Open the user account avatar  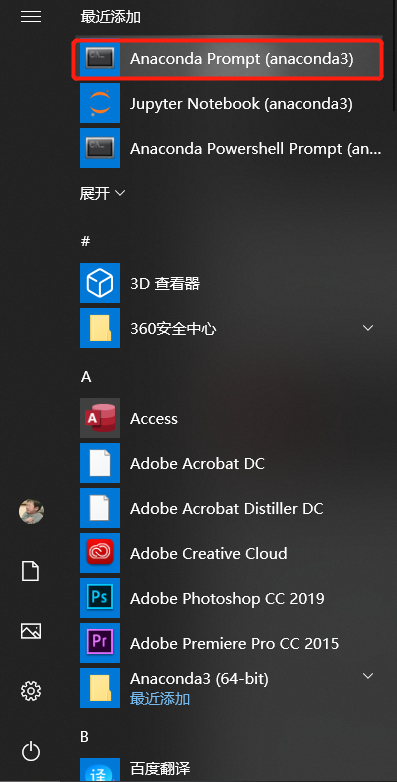coord(31,511)
